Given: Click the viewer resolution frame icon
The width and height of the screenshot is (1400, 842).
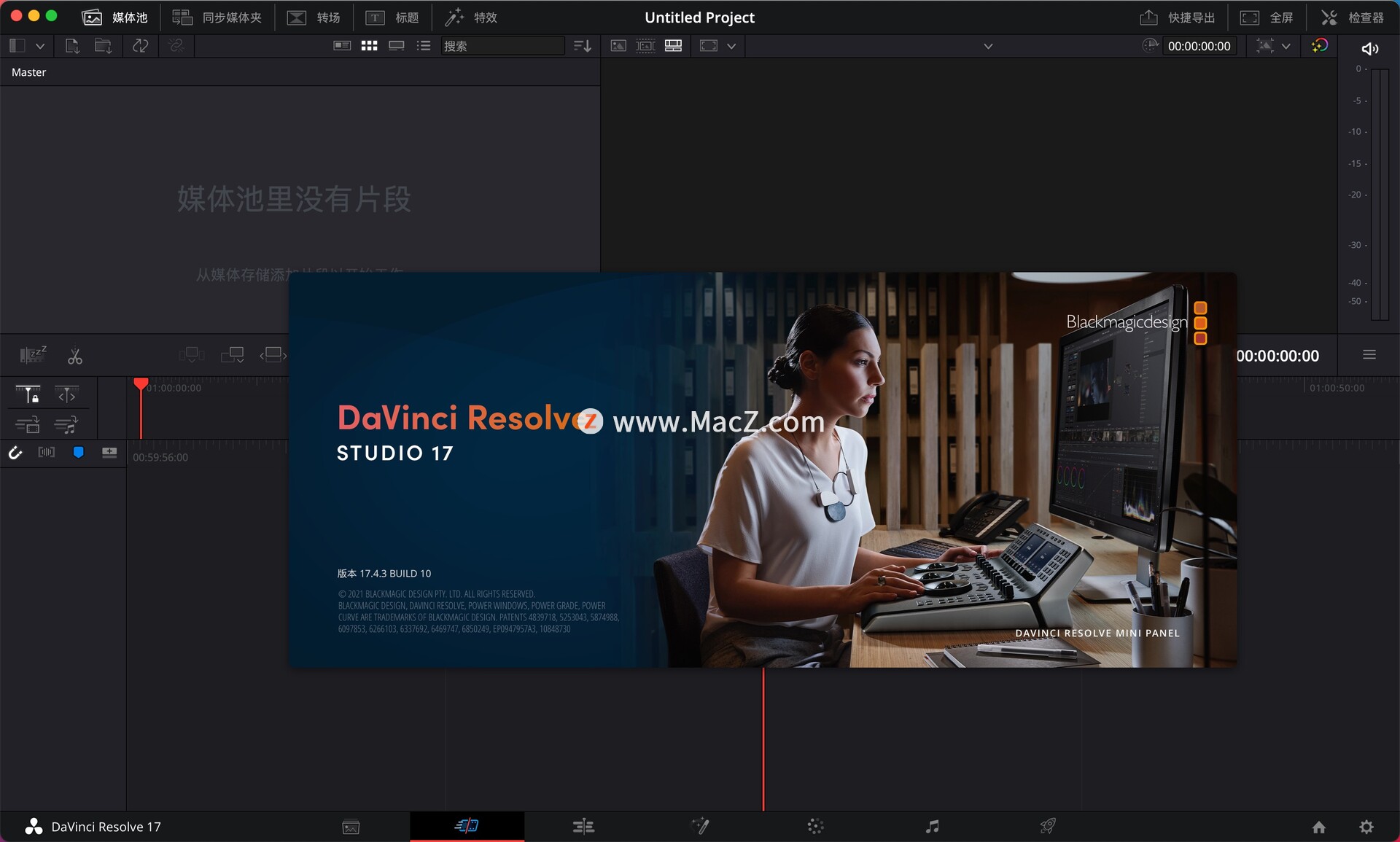Looking at the screenshot, I should click(x=709, y=46).
